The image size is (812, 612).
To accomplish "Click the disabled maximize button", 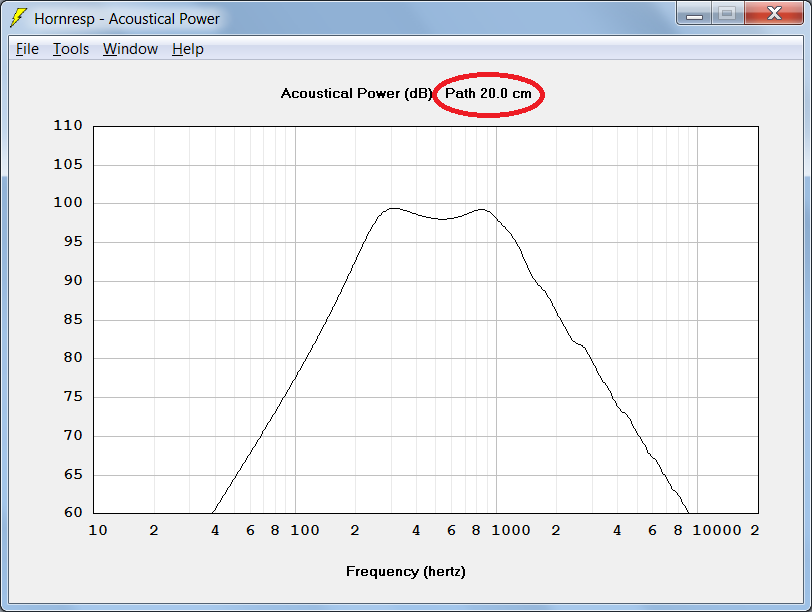I will click(x=728, y=14).
